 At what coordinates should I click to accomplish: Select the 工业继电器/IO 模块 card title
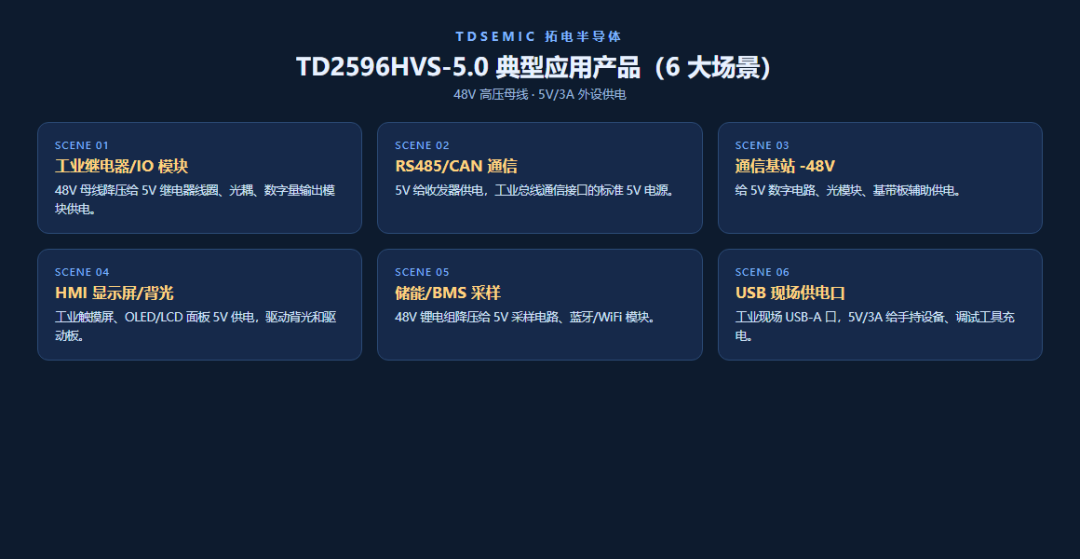[122, 166]
